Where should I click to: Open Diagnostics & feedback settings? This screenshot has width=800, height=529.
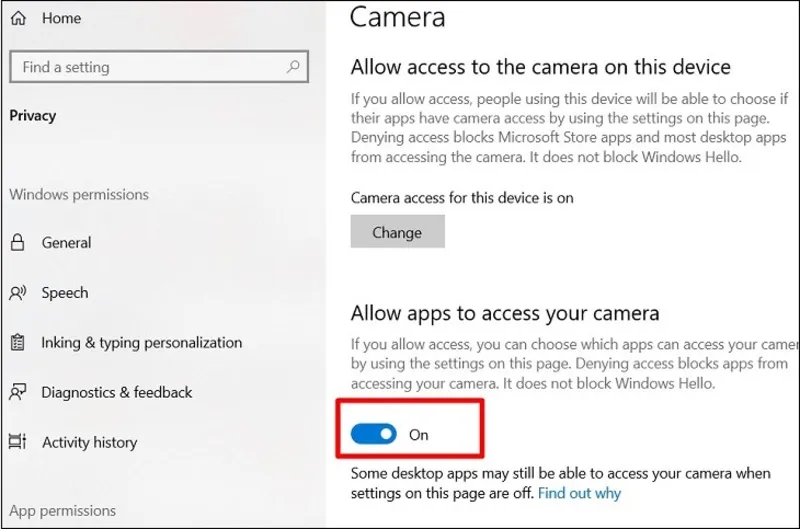pyautogui.click(x=116, y=393)
